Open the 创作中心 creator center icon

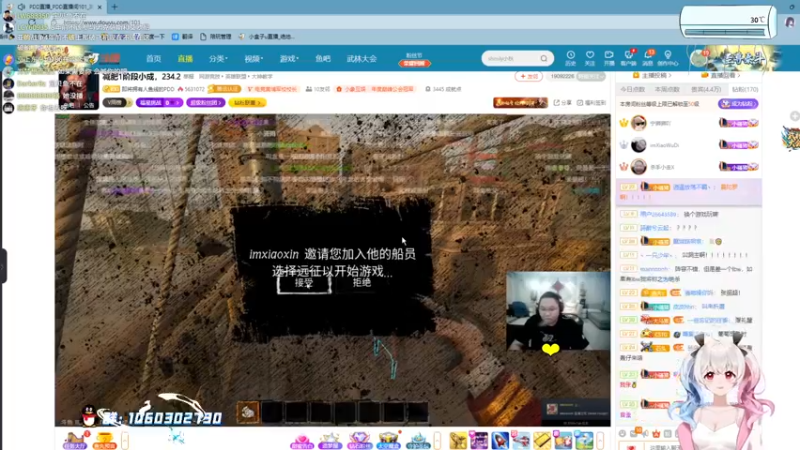(x=668, y=58)
